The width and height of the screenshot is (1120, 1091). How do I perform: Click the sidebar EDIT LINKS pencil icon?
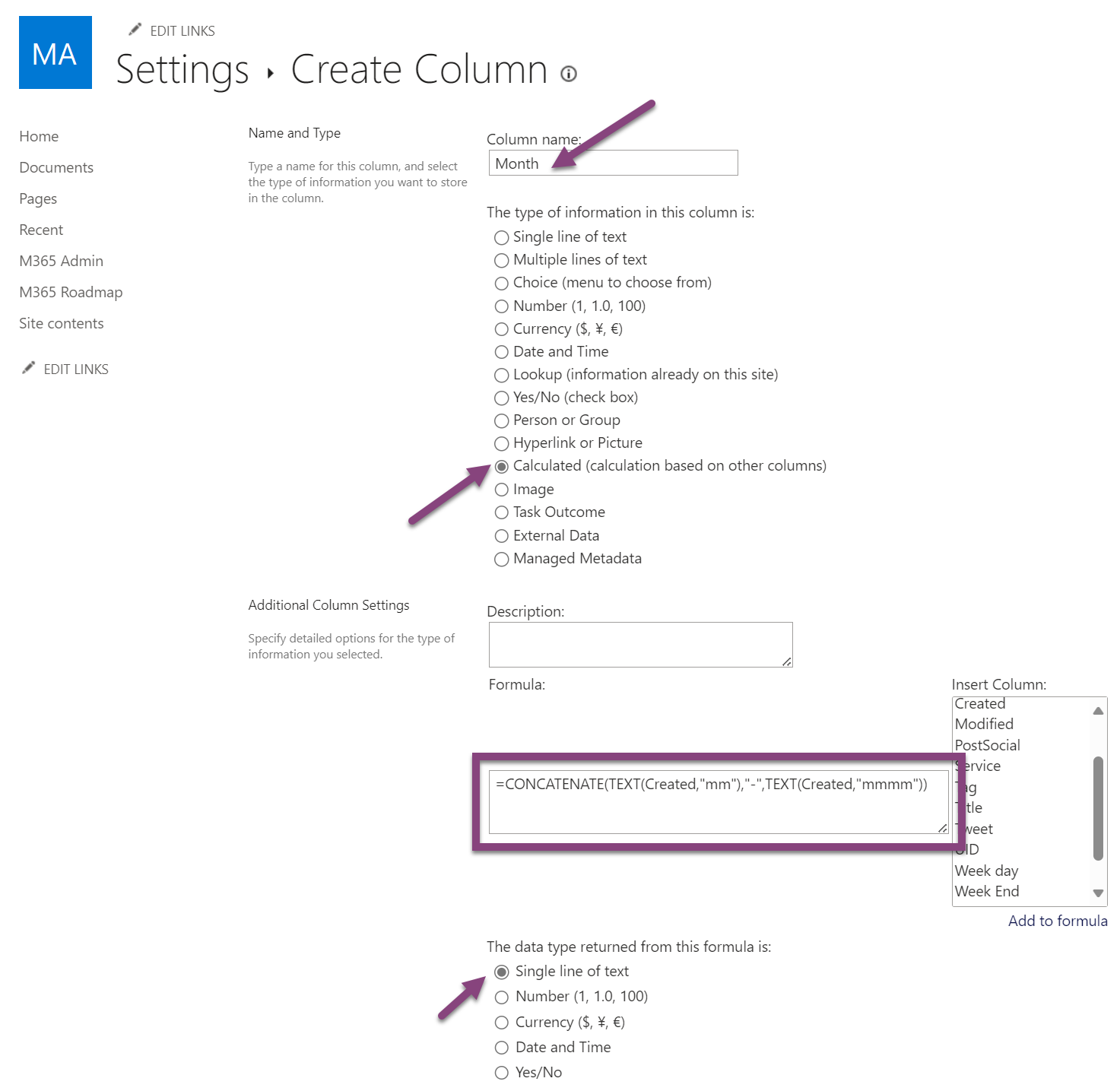pyautogui.click(x=29, y=368)
